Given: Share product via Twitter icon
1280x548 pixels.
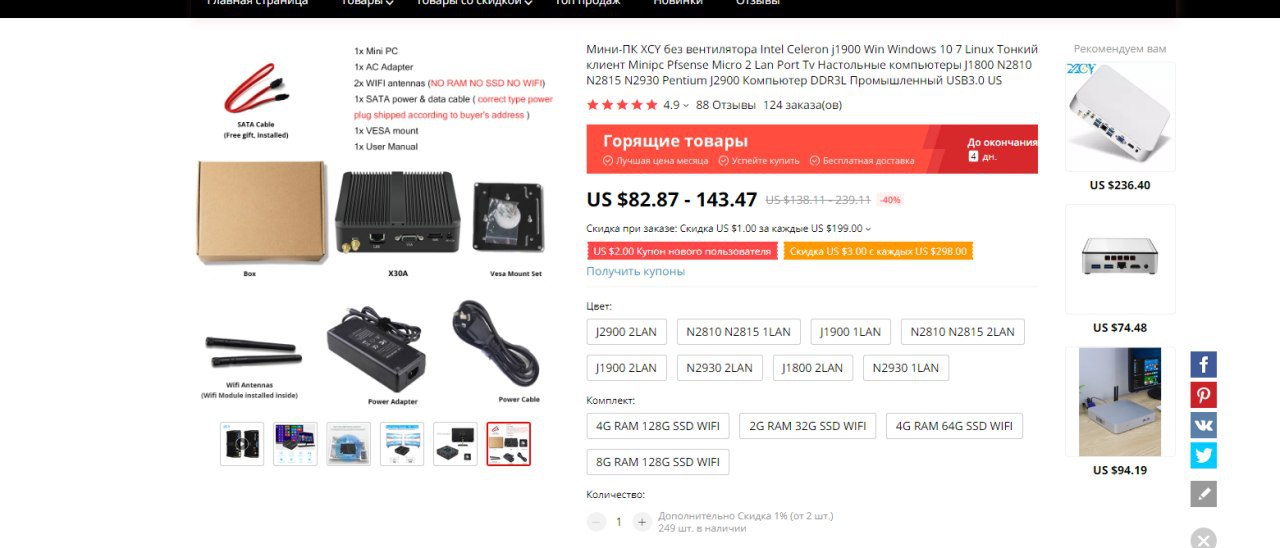Looking at the screenshot, I should coord(1203,455).
